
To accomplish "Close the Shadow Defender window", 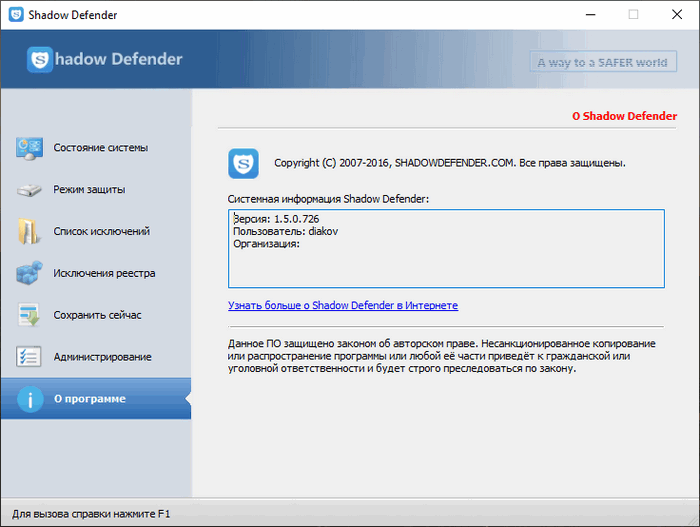I will tap(677, 15).
